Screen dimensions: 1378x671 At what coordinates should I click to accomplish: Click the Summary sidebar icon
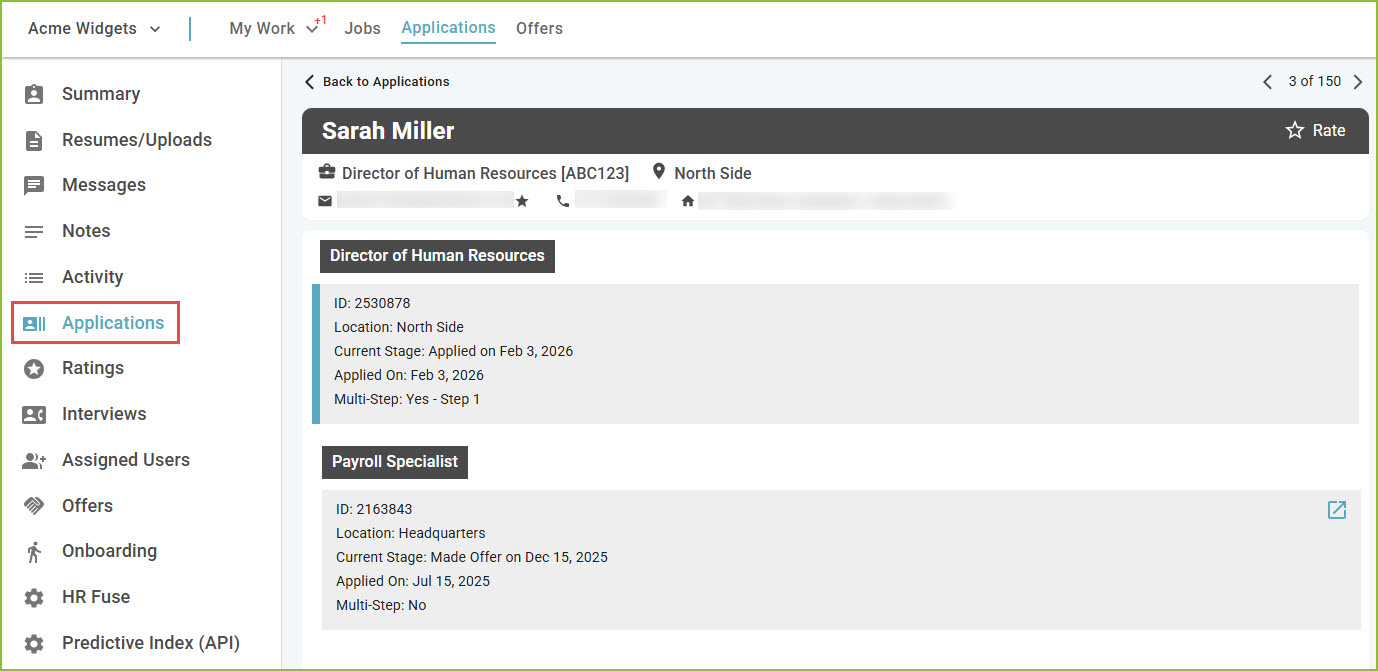point(34,94)
